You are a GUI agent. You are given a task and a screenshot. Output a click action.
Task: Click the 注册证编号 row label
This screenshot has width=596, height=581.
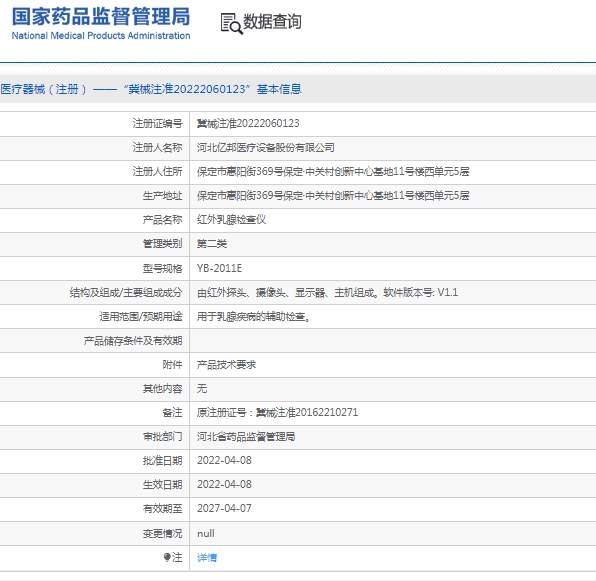(157, 123)
